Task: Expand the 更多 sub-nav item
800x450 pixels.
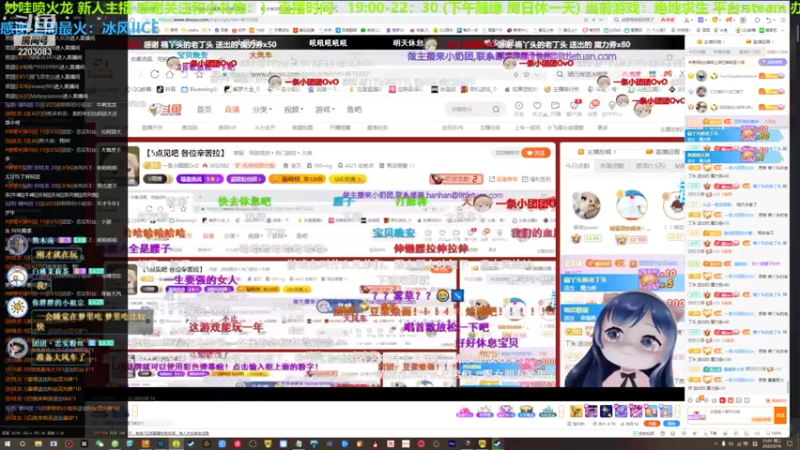Action: click(603, 128)
